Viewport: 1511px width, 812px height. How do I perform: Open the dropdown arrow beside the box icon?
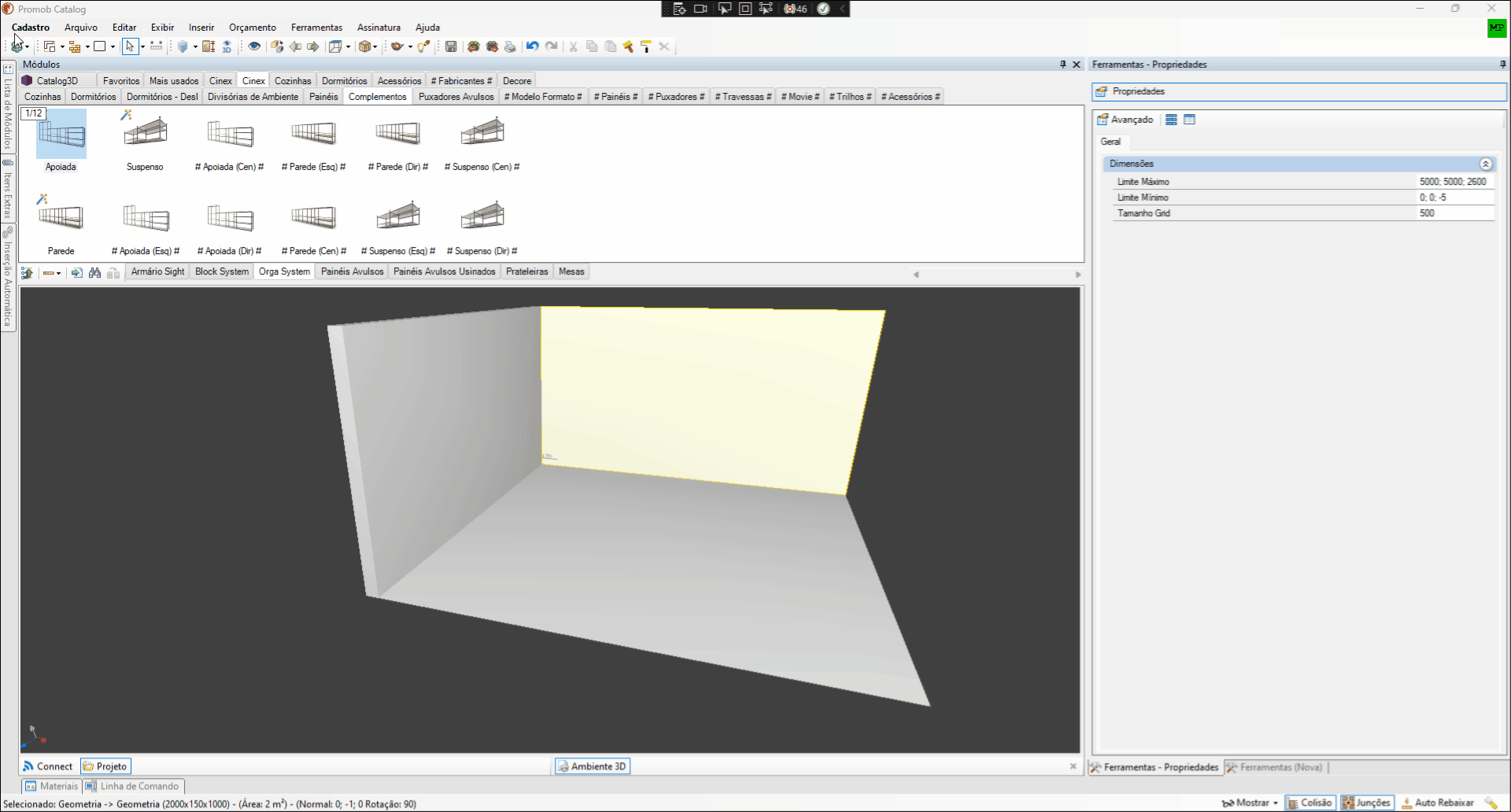[375, 46]
